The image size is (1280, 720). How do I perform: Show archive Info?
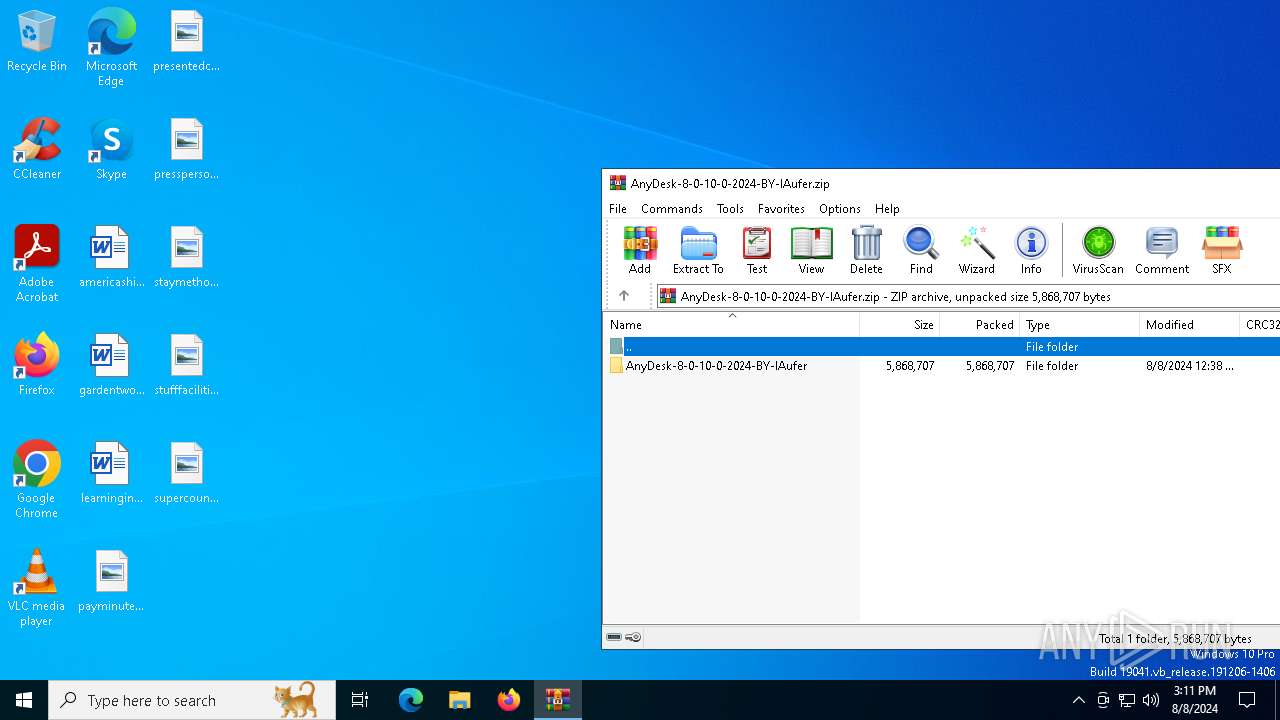(1031, 250)
